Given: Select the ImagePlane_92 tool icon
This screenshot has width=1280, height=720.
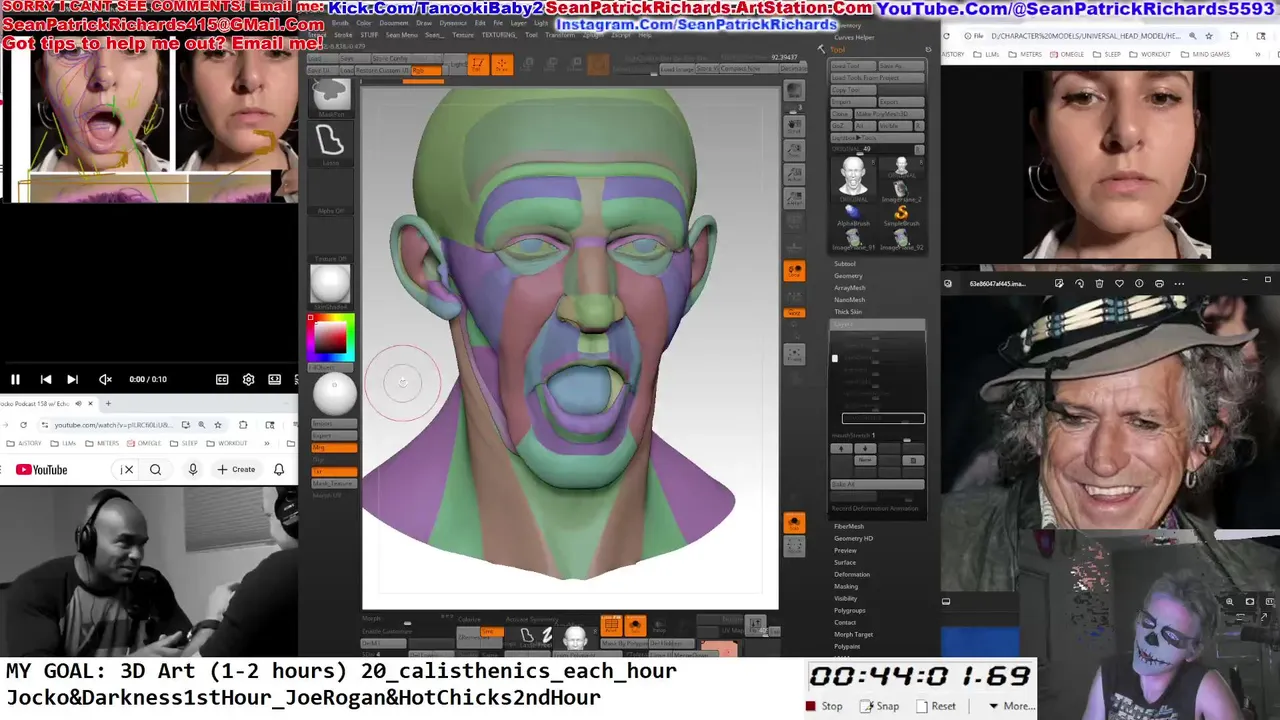Looking at the screenshot, I should [x=901, y=239].
